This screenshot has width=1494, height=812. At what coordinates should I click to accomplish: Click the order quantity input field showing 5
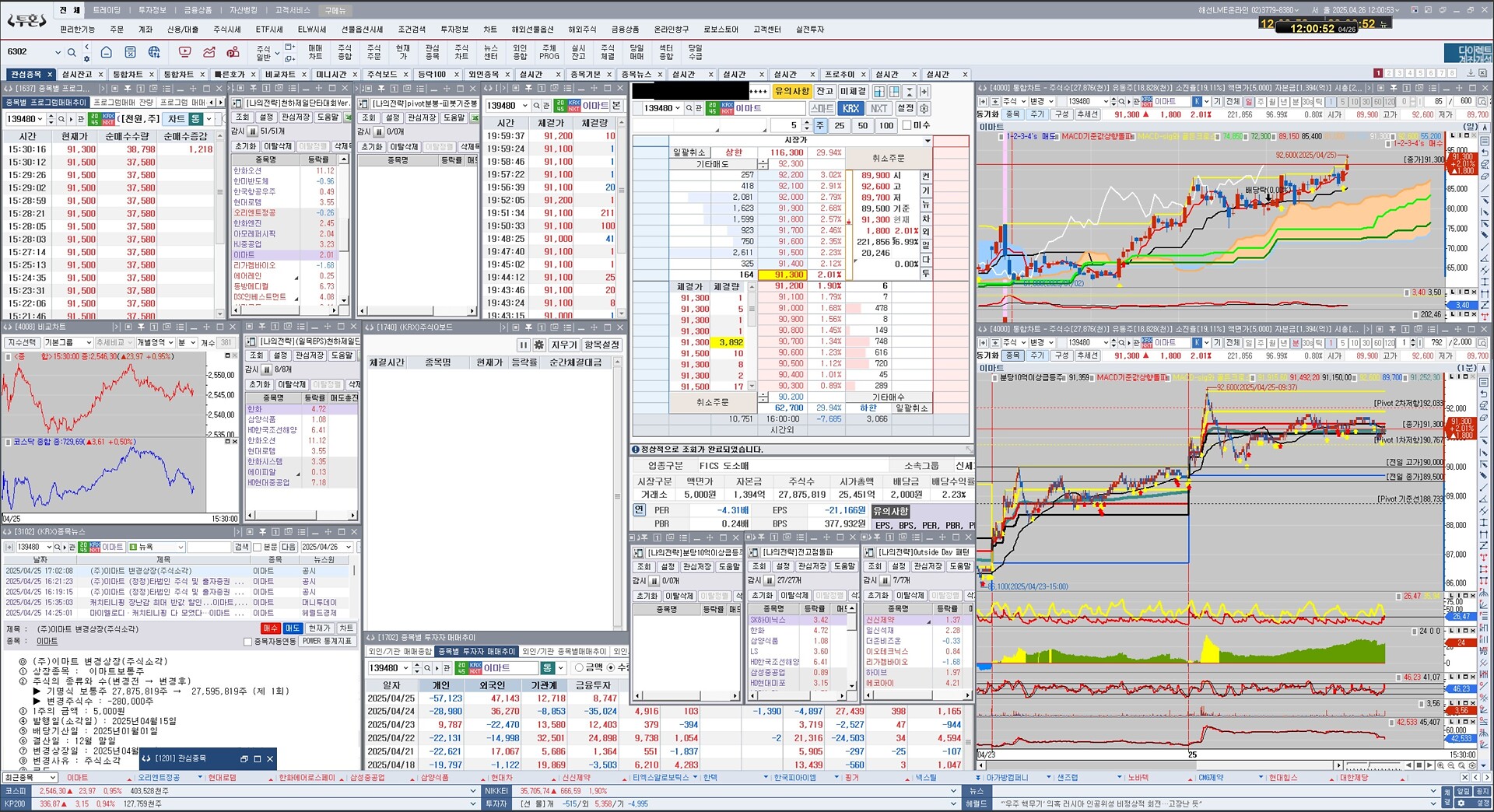[x=784, y=125]
